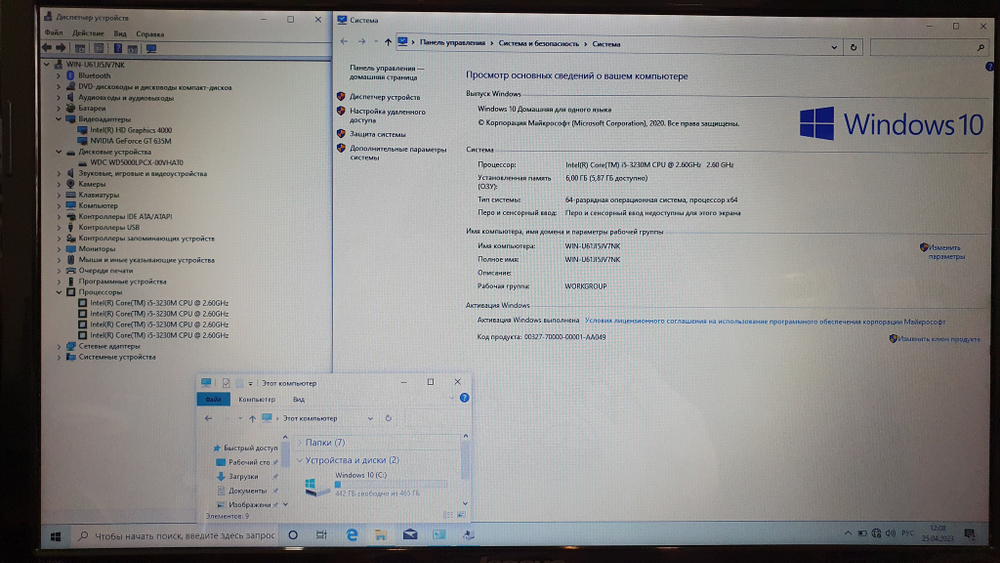Select Контроллеры USB tree item

coord(108,227)
